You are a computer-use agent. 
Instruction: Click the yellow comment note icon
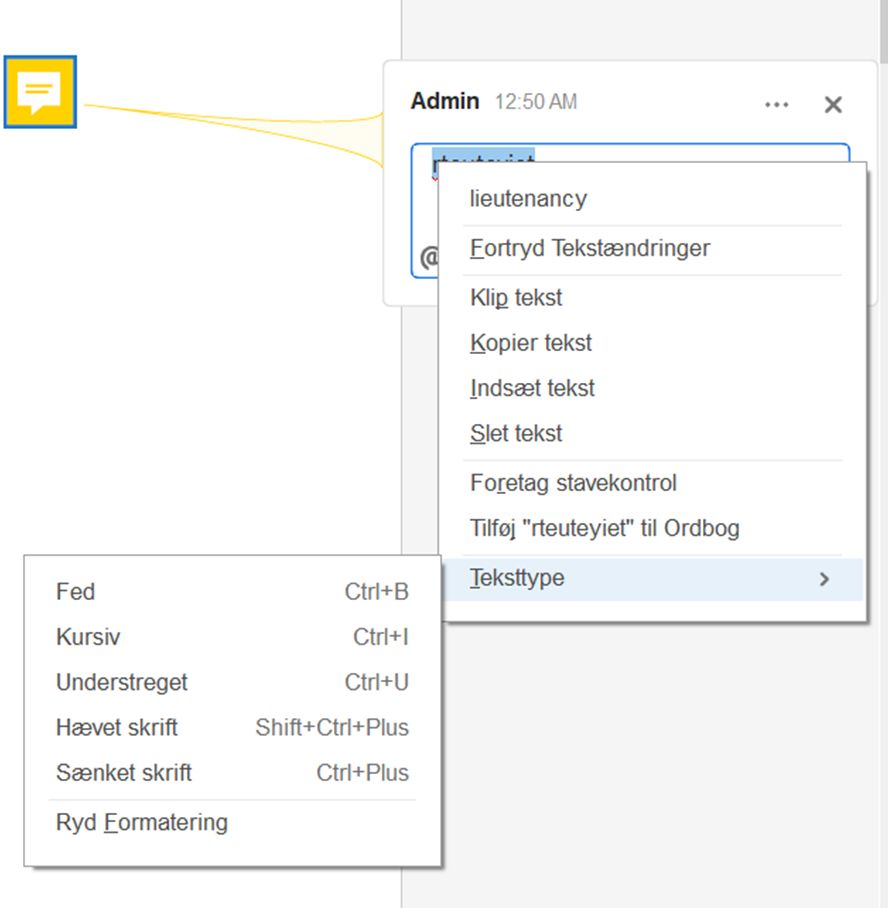40,92
